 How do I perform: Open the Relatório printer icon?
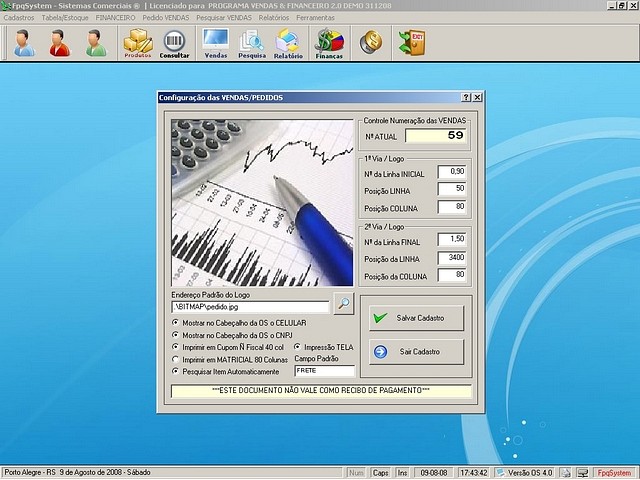point(288,43)
